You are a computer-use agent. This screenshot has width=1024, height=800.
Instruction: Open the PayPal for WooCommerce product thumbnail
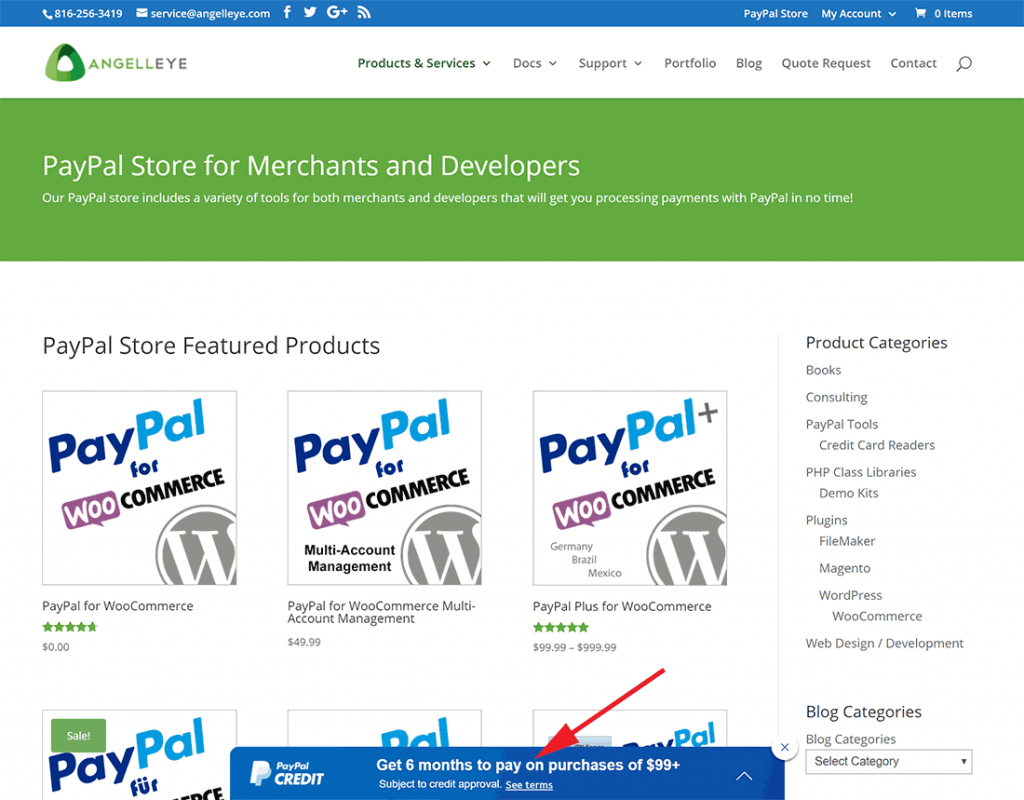[x=139, y=487]
